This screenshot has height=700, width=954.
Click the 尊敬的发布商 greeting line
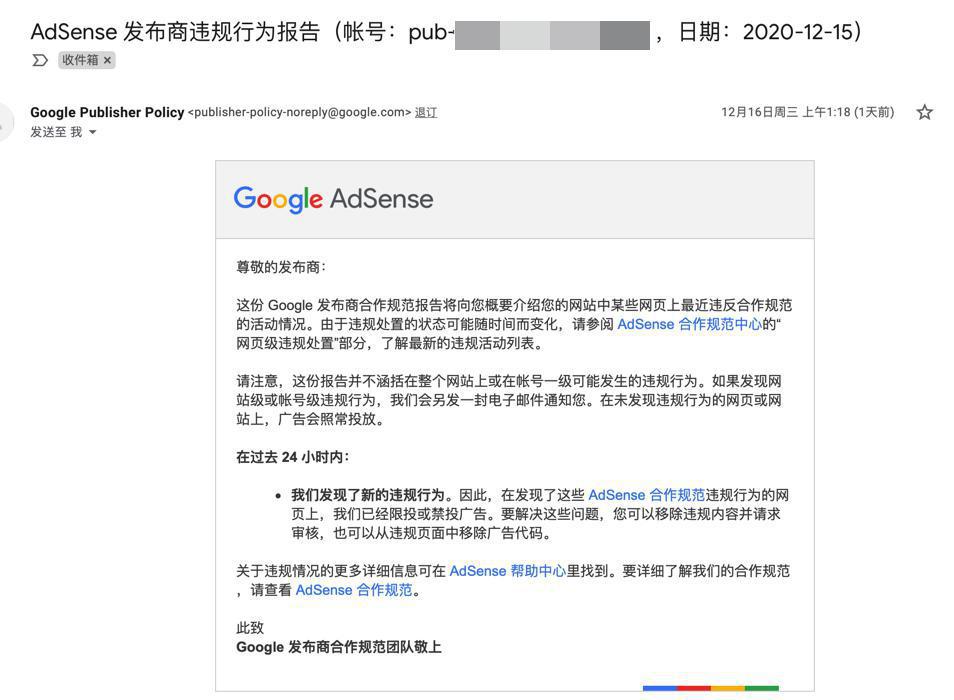(281, 267)
